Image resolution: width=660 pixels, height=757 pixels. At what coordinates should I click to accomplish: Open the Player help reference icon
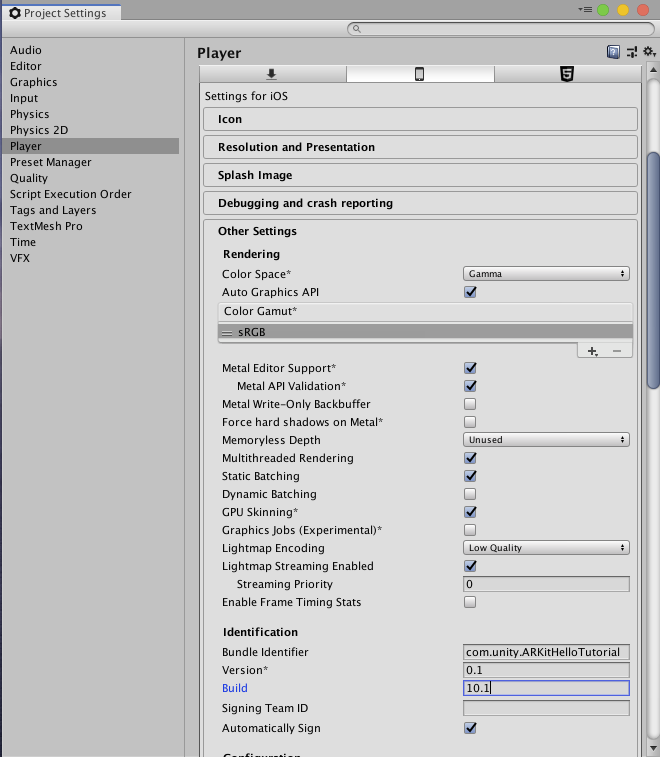[613, 52]
